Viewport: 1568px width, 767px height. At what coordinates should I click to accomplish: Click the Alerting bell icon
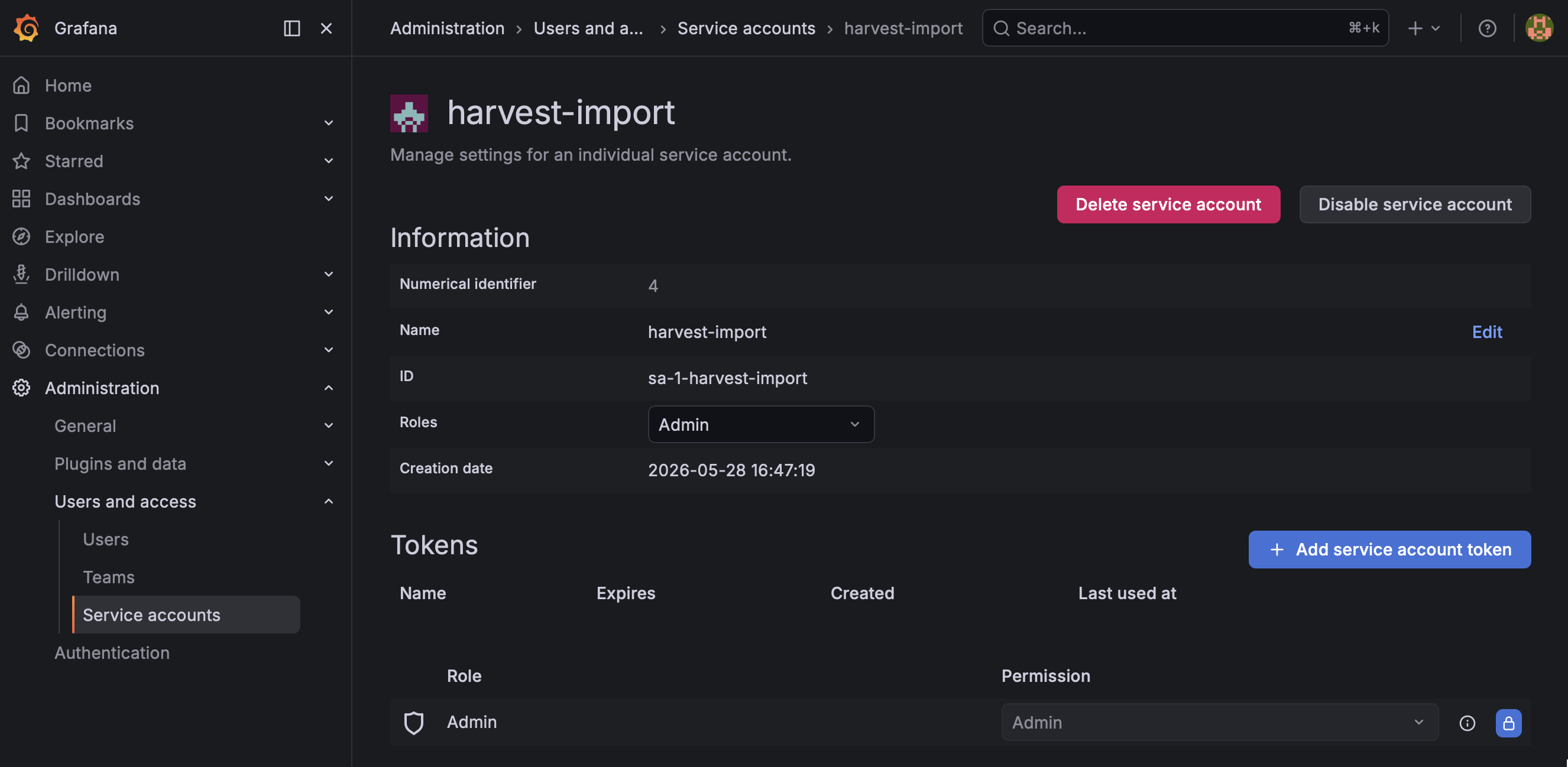pos(21,312)
